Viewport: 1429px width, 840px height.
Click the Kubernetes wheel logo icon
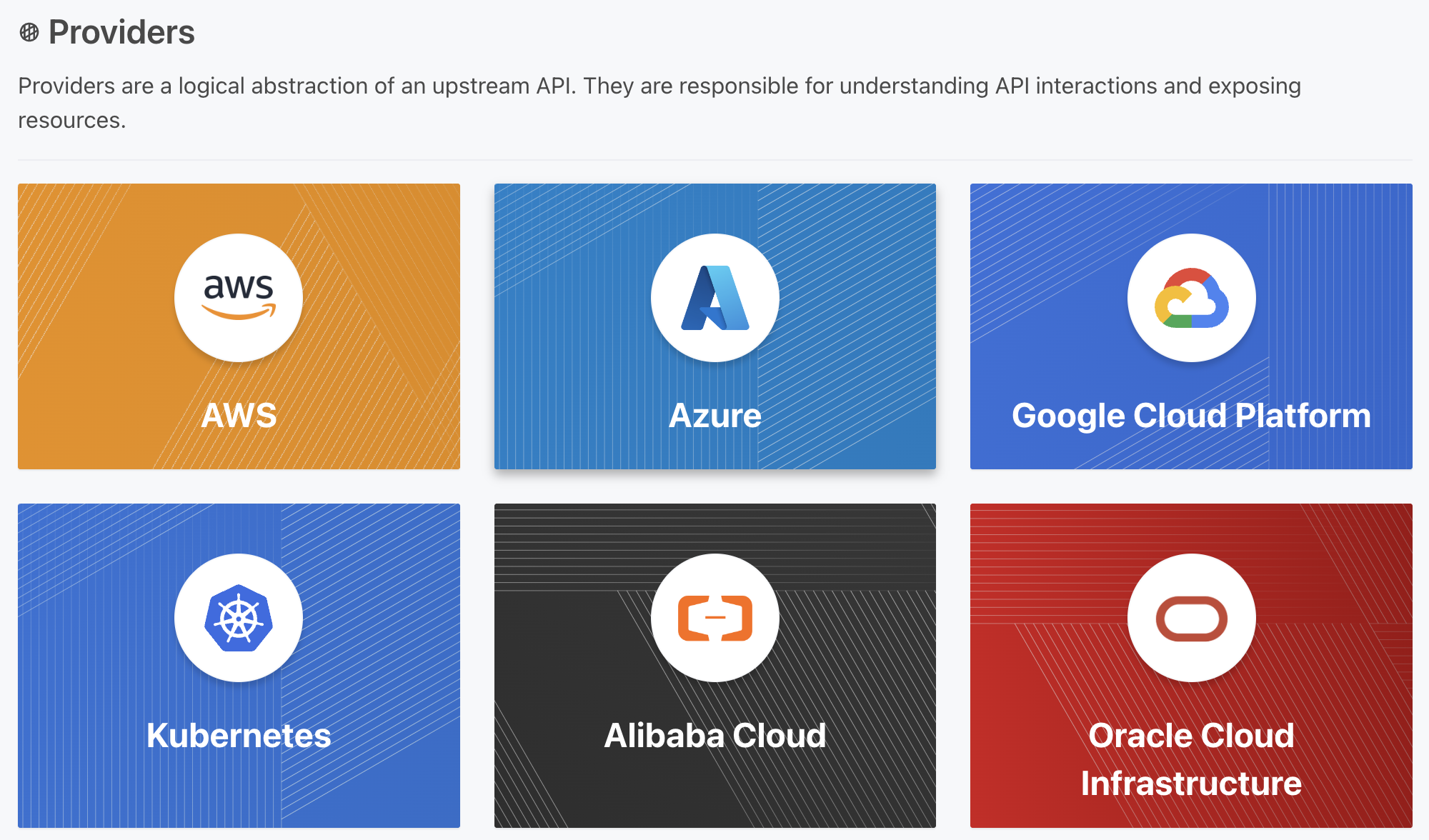[x=239, y=617]
